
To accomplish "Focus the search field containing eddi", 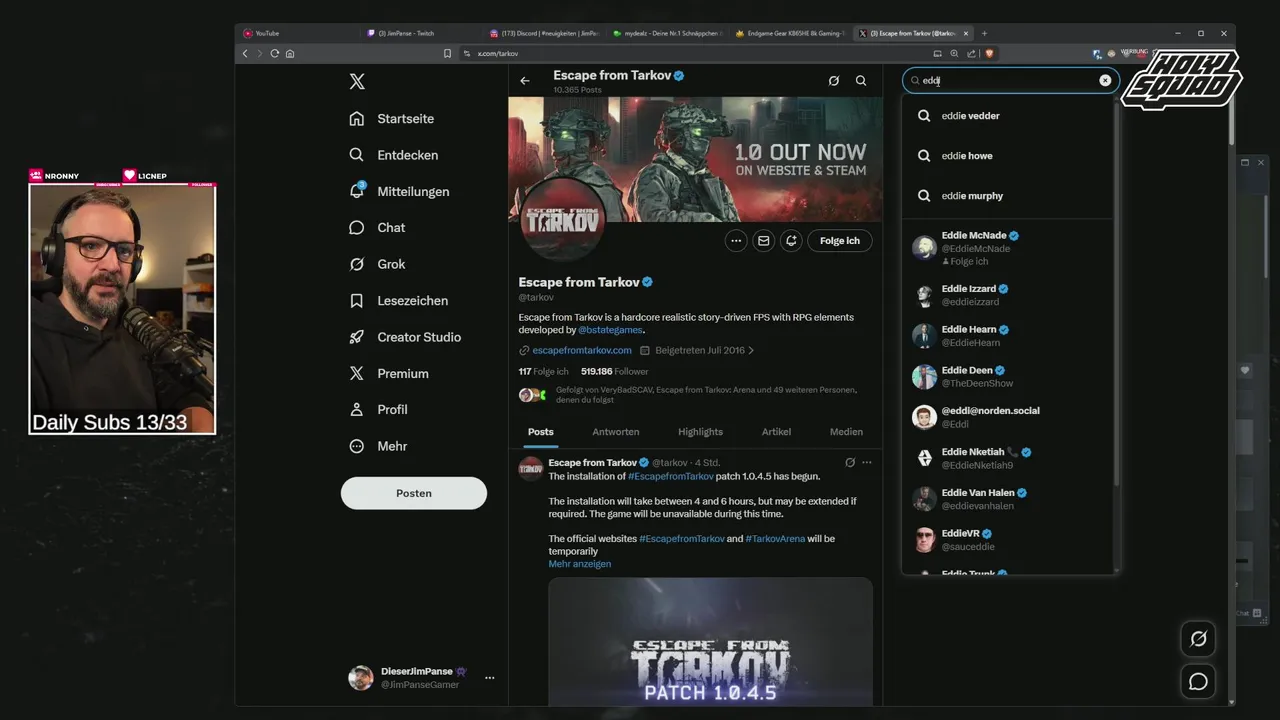I will (x=1010, y=81).
